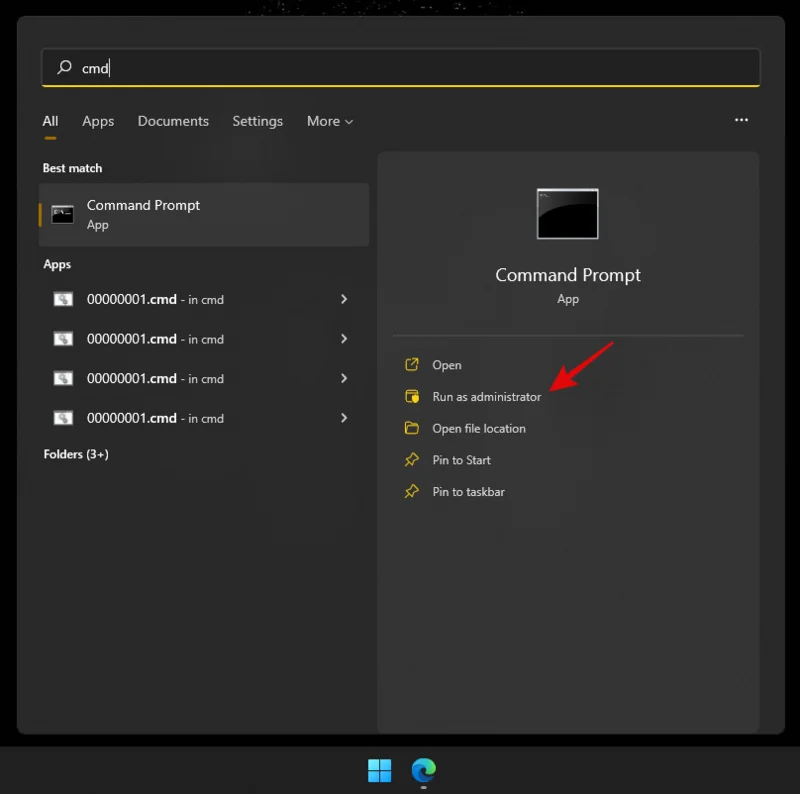800x794 pixels.
Task: Click the shield icon beside Run as administrator
Action: pos(412,396)
